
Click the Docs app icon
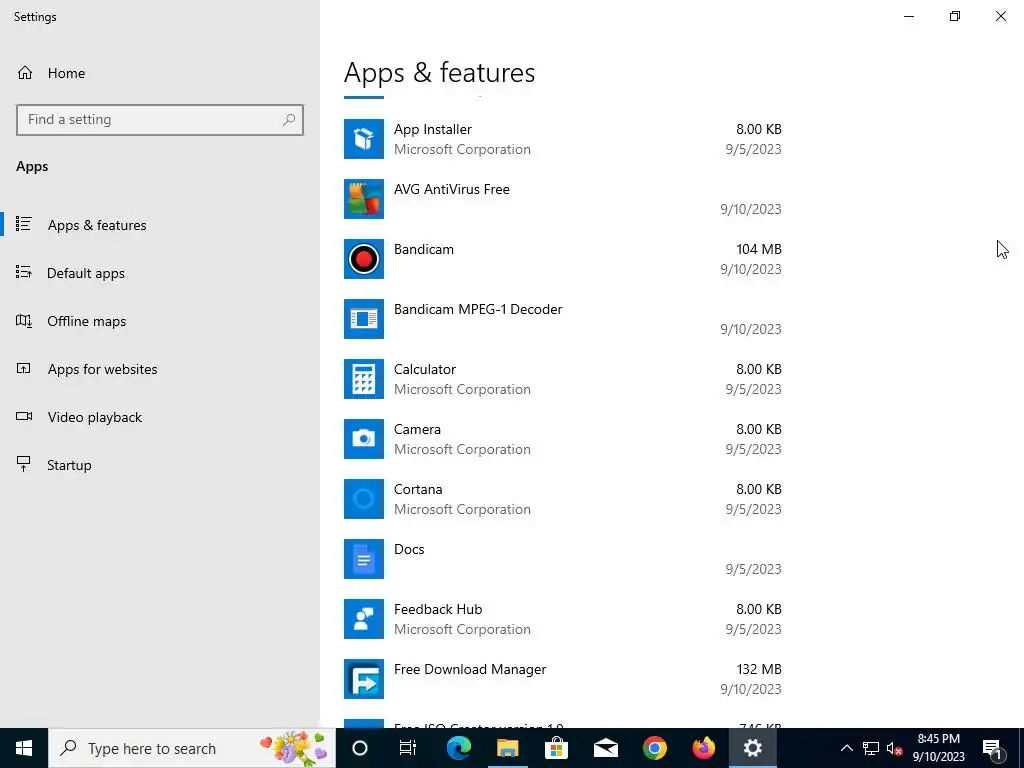364,560
